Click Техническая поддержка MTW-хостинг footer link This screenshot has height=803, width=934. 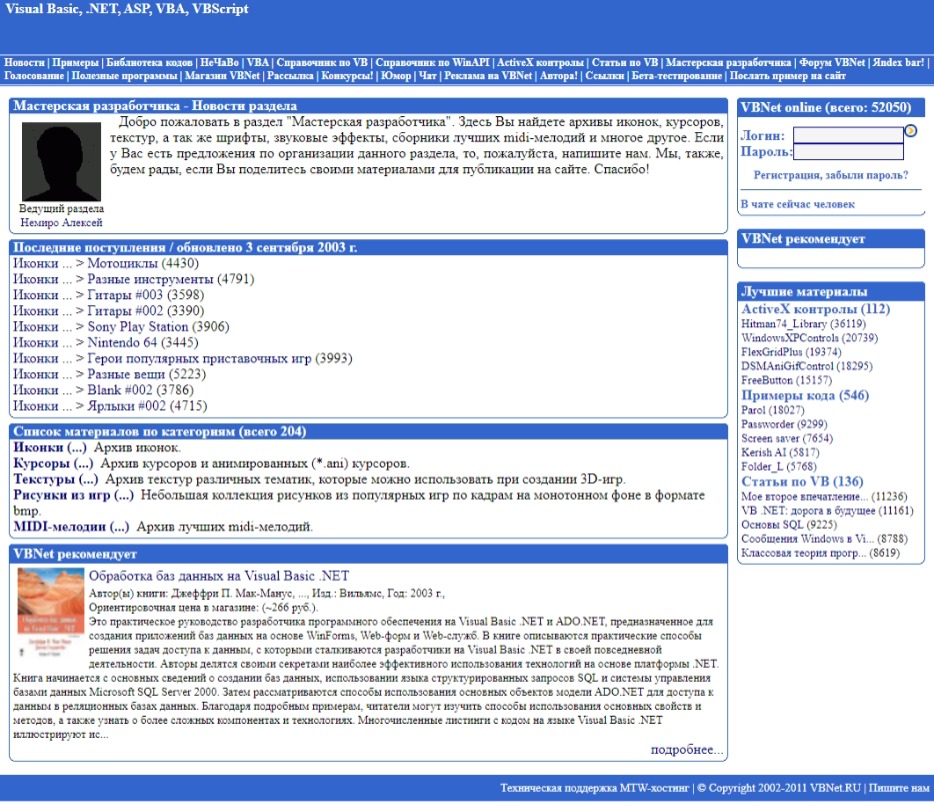(x=594, y=788)
